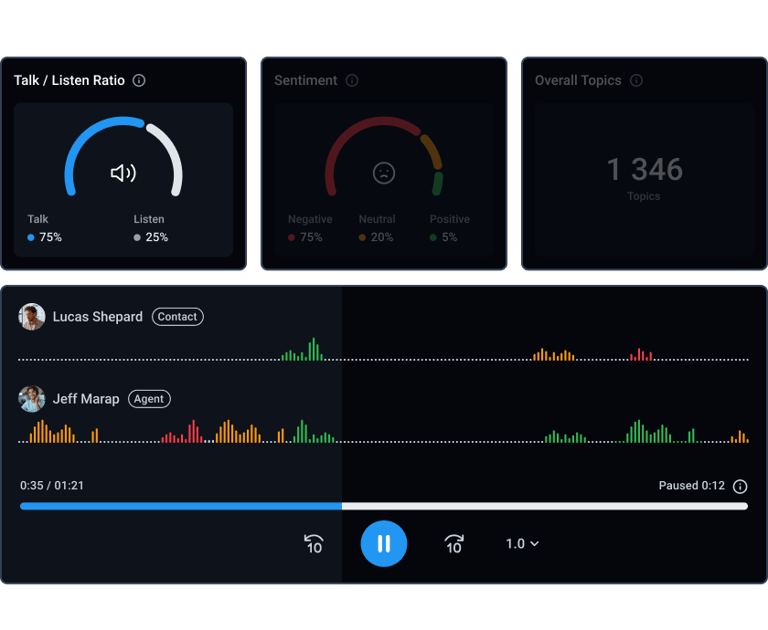Click Lucas Shepard's avatar
768x630 pixels.
(32, 316)
